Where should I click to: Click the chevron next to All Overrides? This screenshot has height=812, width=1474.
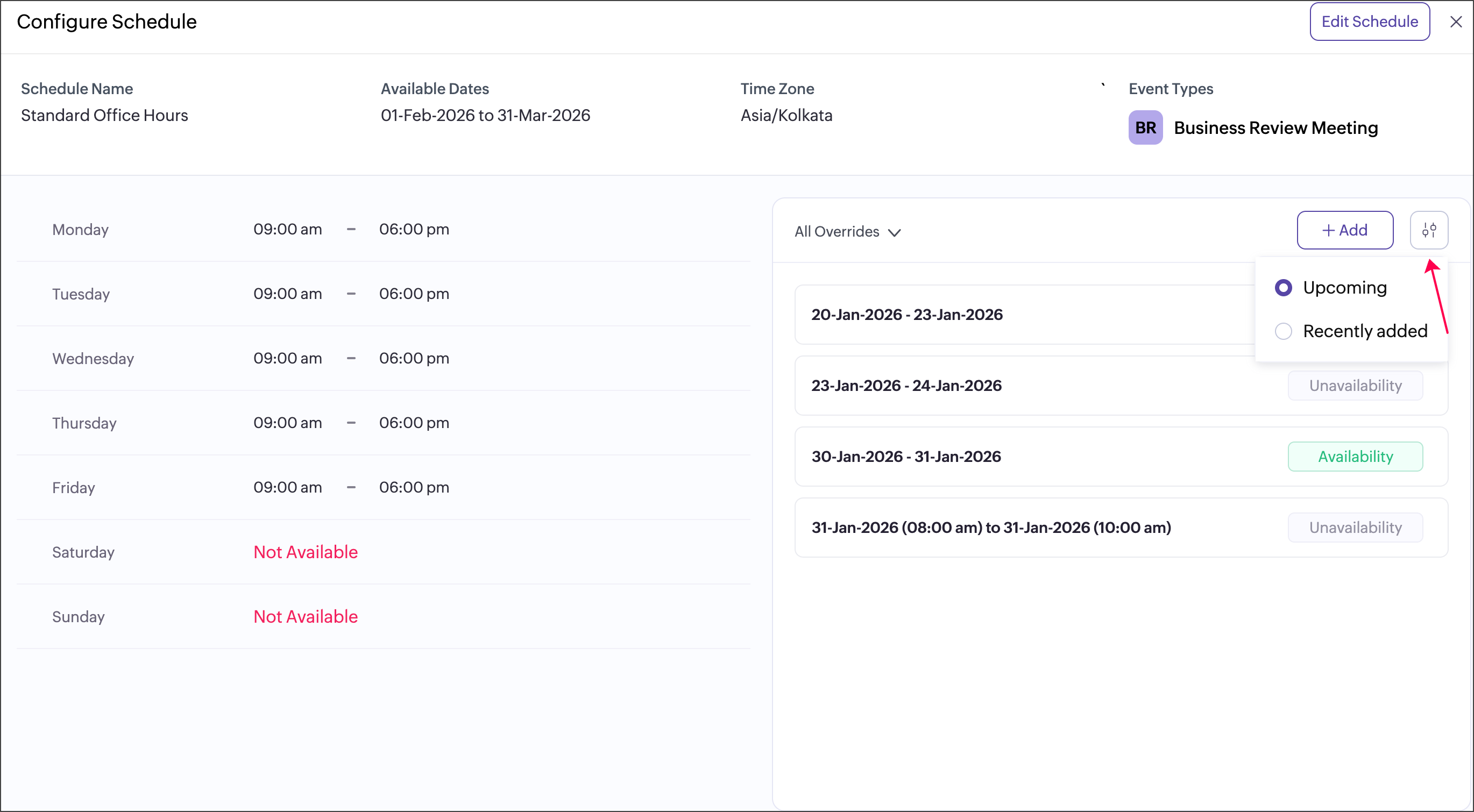[895, 232]
